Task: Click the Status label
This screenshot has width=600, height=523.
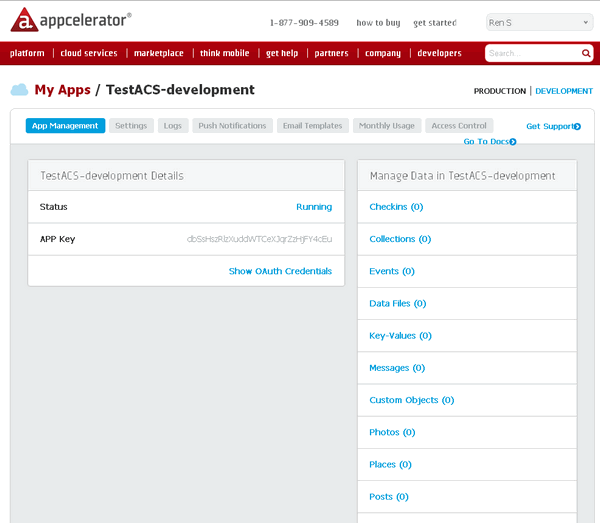Action: pos(54,207)
